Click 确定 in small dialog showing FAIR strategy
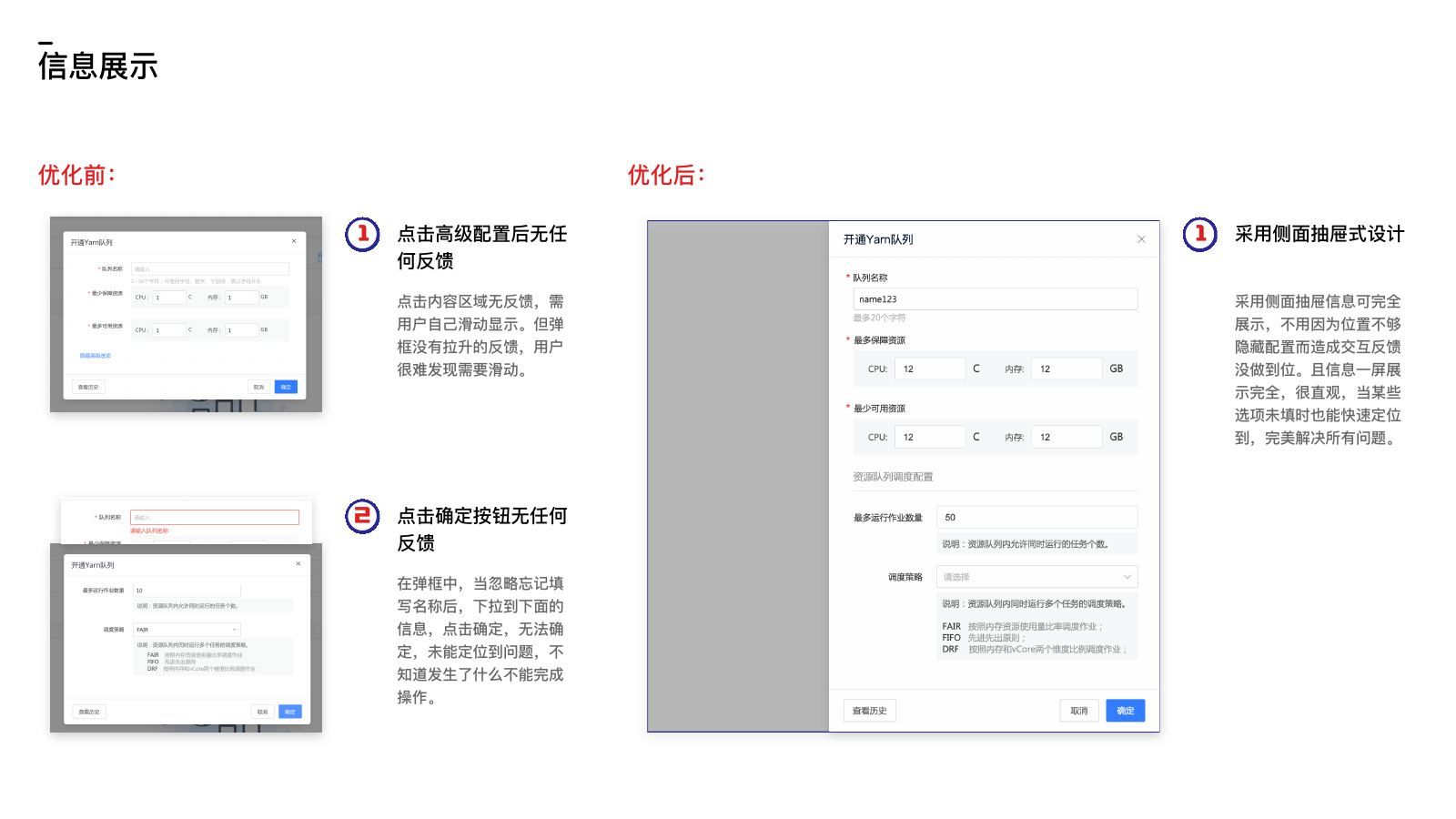Viewport: 1456px width, 819px height. 290,712
